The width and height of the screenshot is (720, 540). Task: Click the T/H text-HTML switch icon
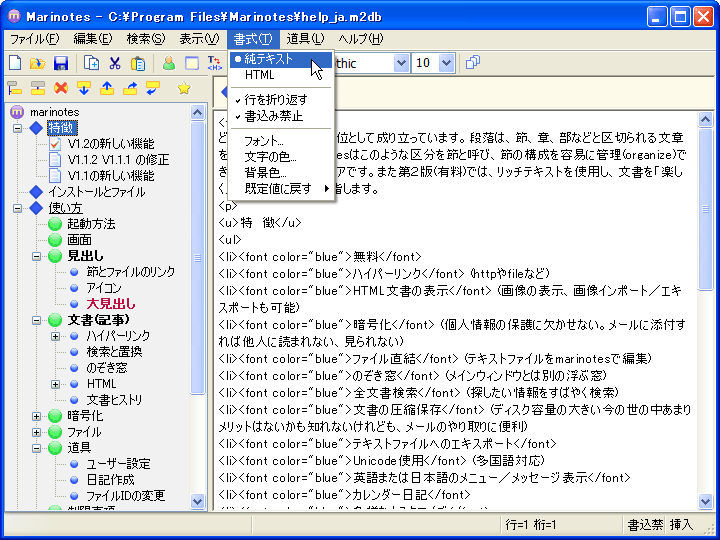[x=214, y=63]
